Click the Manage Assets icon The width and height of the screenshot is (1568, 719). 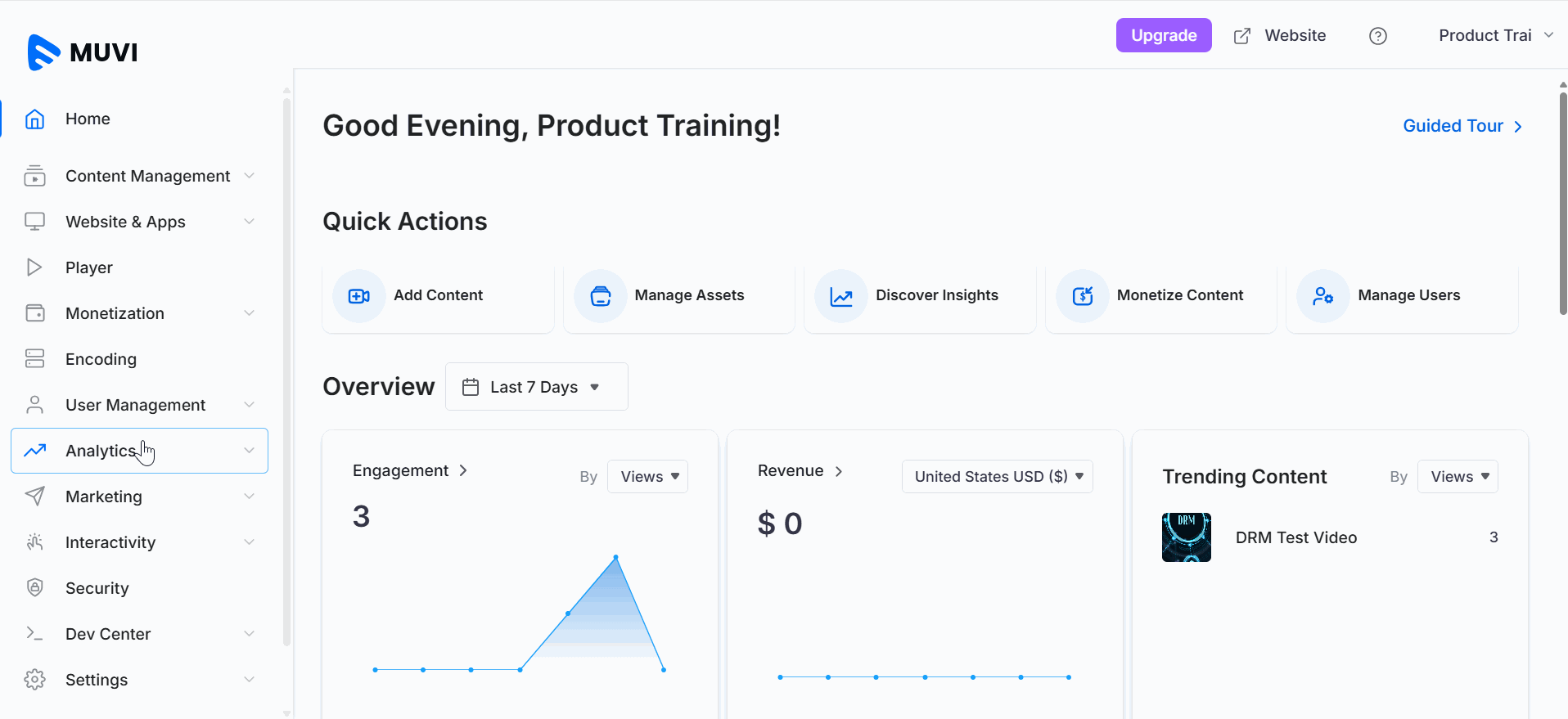601,296
